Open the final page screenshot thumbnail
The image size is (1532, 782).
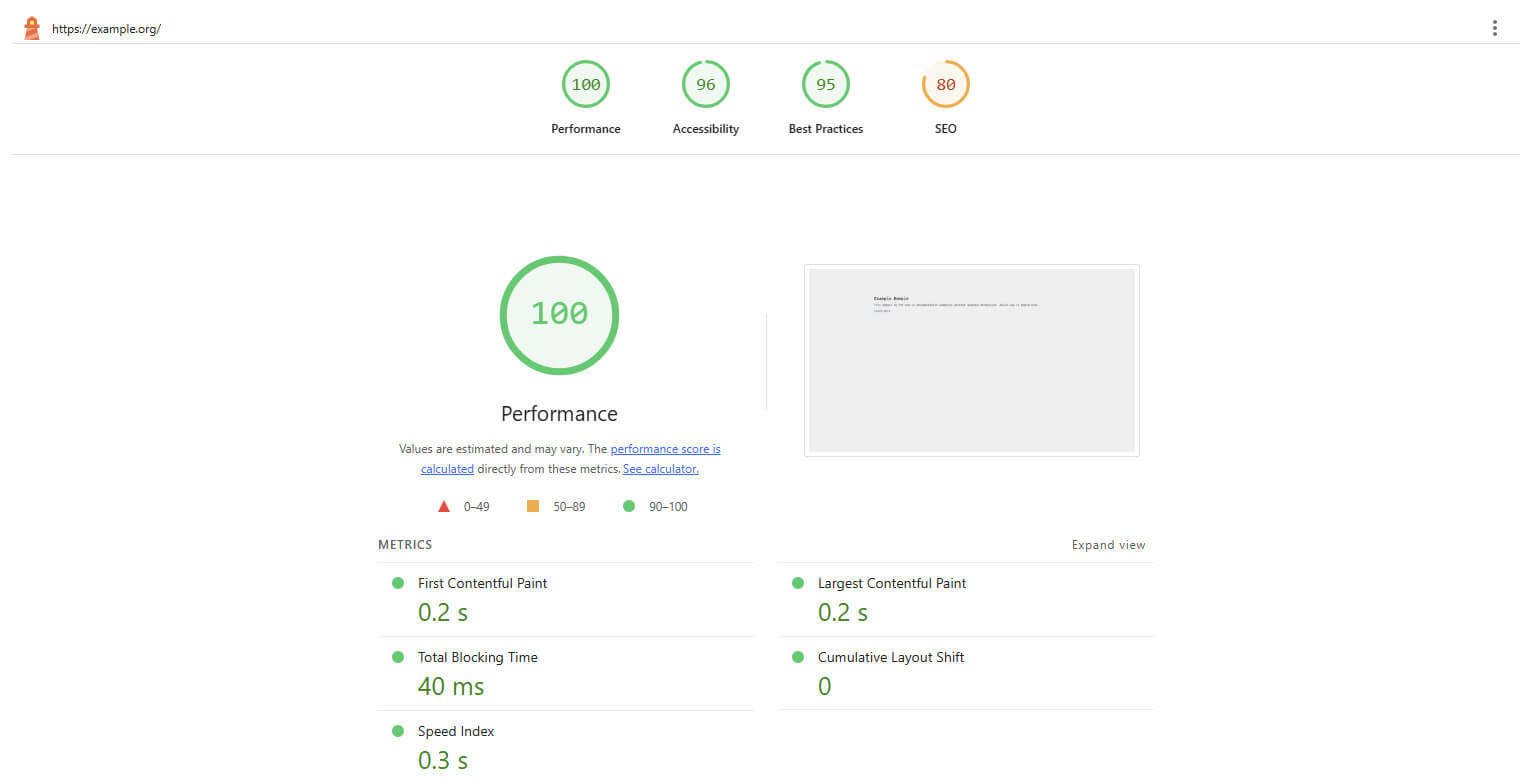(972, 361)
